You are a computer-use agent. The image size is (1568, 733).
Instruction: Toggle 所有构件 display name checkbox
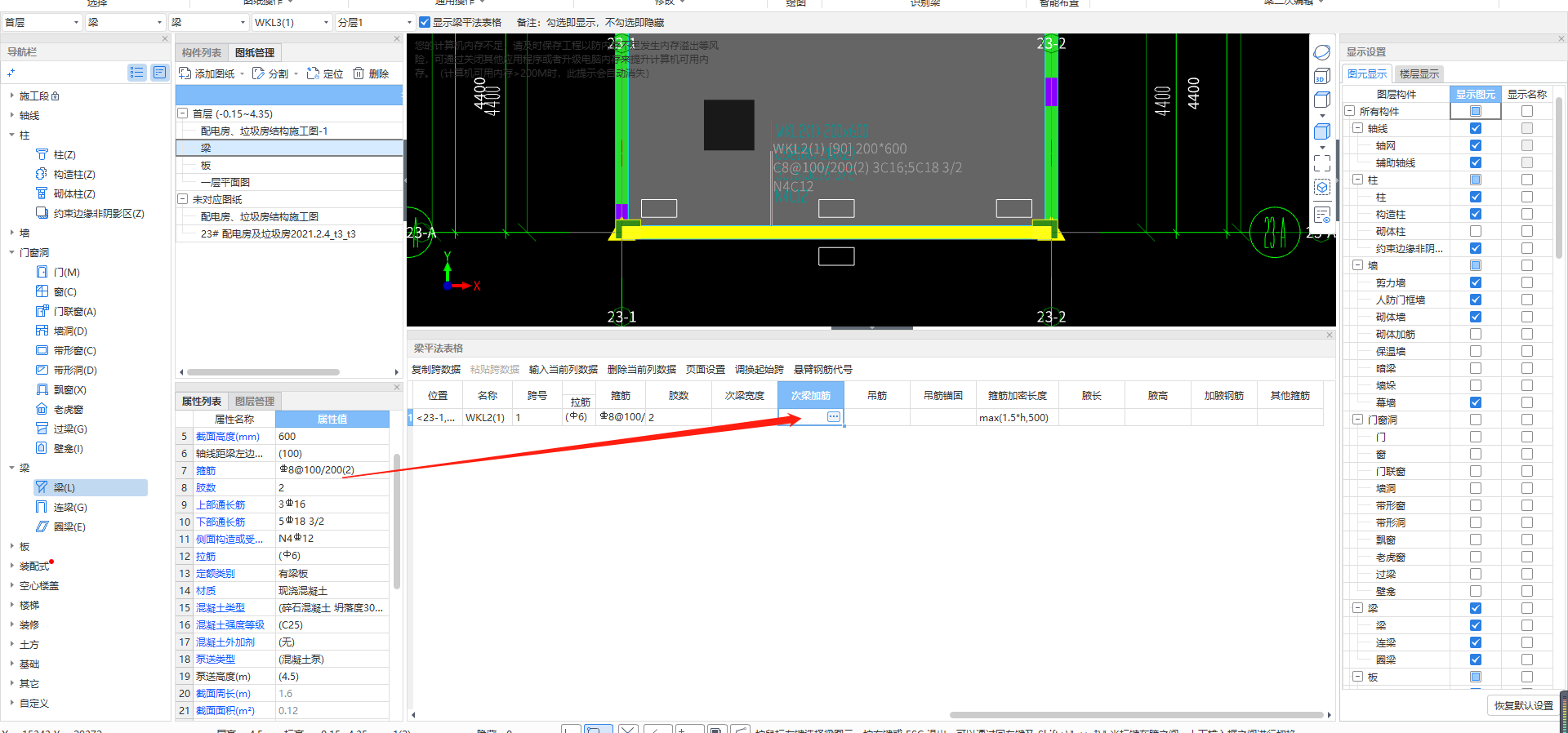[1526, 111]
